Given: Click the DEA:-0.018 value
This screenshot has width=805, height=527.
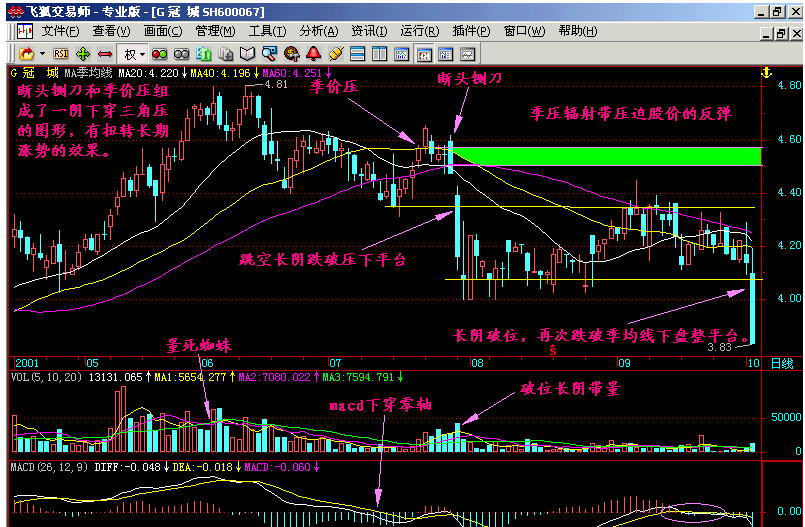Looking at the screenshot, I should [x=202, y=467].
